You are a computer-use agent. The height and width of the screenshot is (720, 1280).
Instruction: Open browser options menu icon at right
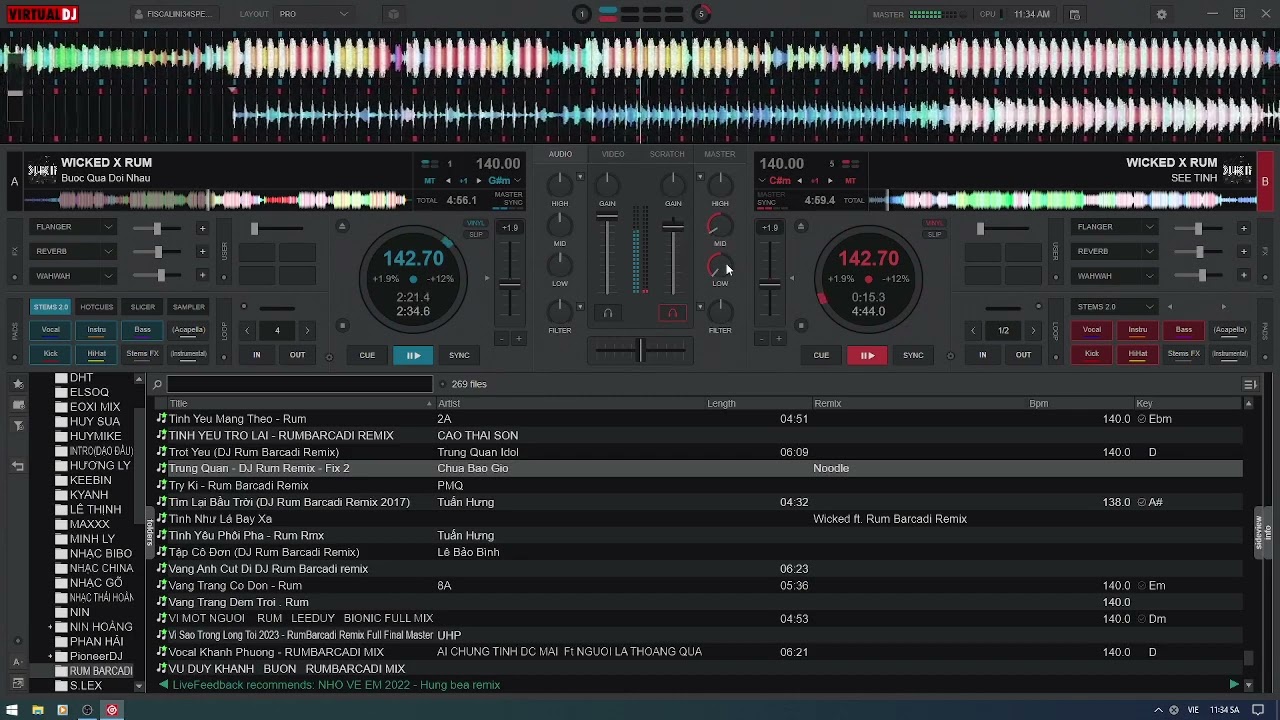[x=1250, y=384]
